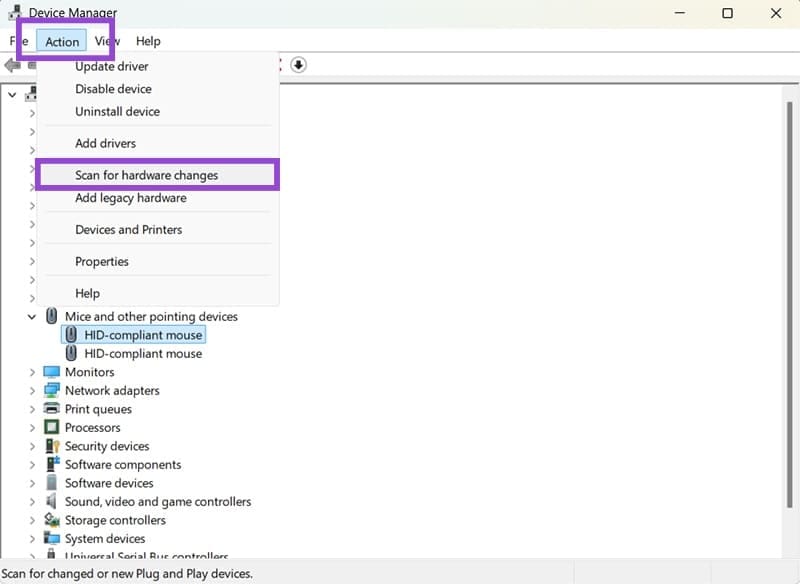
Task: Select the second HID-compliant mouse entry
Action: pyautogui.click(x=141, y=353)
